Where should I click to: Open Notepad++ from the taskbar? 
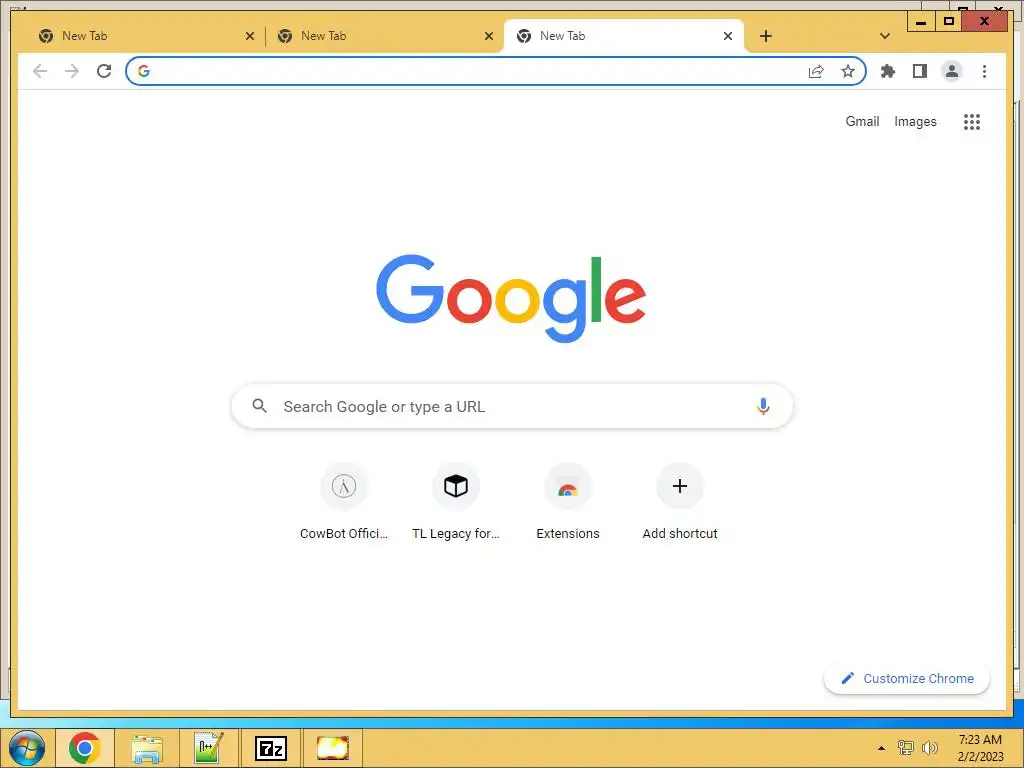coord(208,748)
